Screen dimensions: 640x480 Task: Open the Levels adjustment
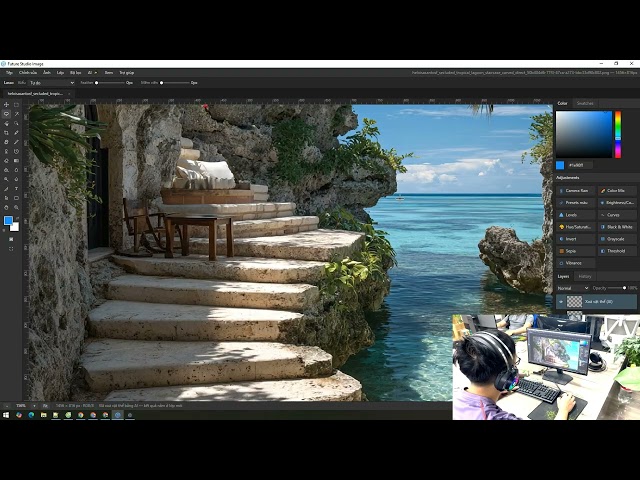(x=576, y=215)
